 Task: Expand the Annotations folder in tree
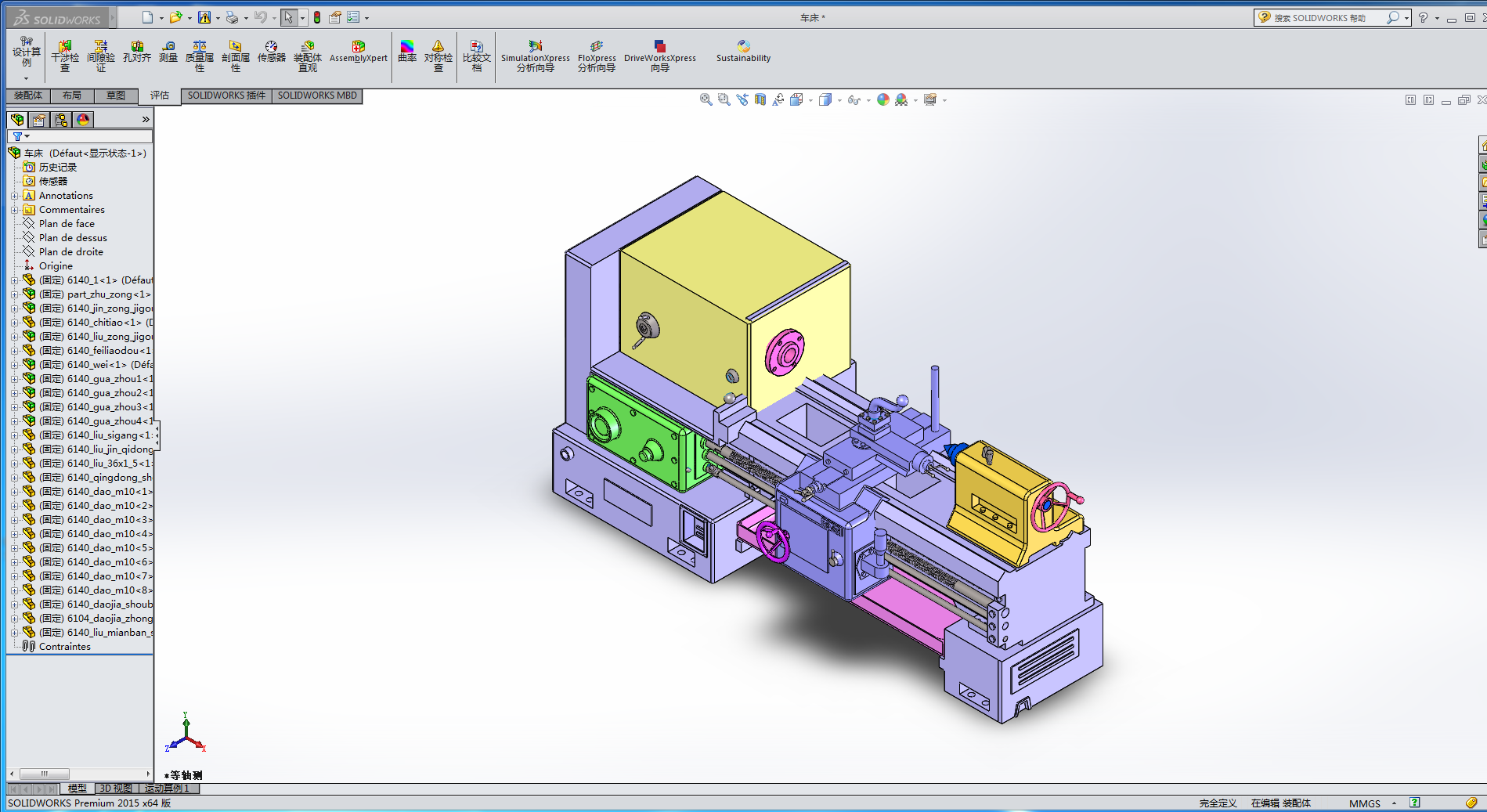click(14, 196)
